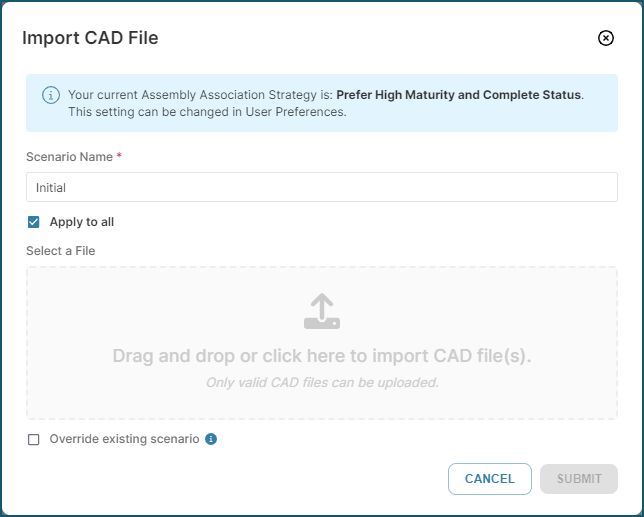This screenshot has width=644, height=517.
Task: Click User Preferences text in the banner
Action: [295, 112]
